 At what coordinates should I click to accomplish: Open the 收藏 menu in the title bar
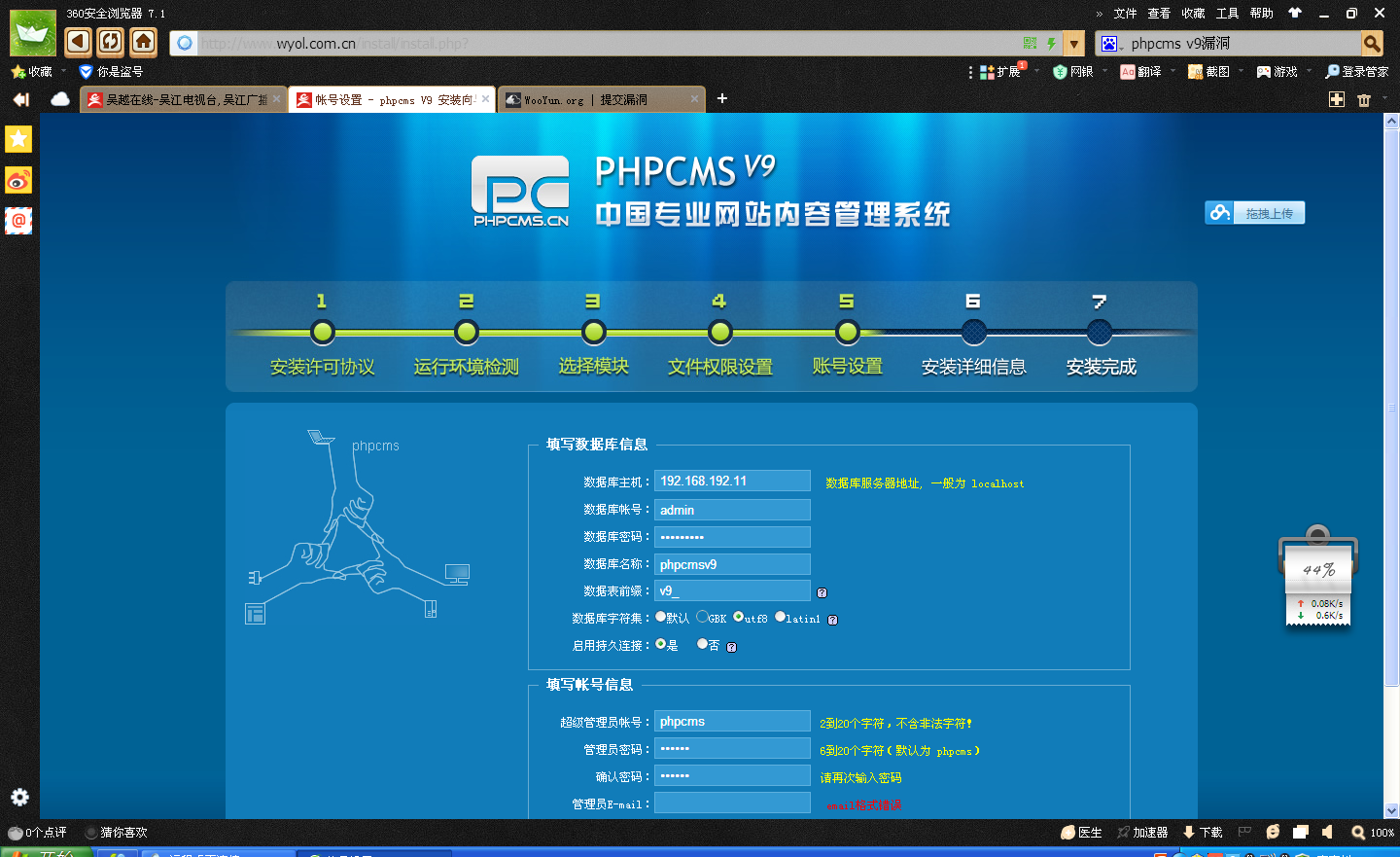pos(1193,14)
